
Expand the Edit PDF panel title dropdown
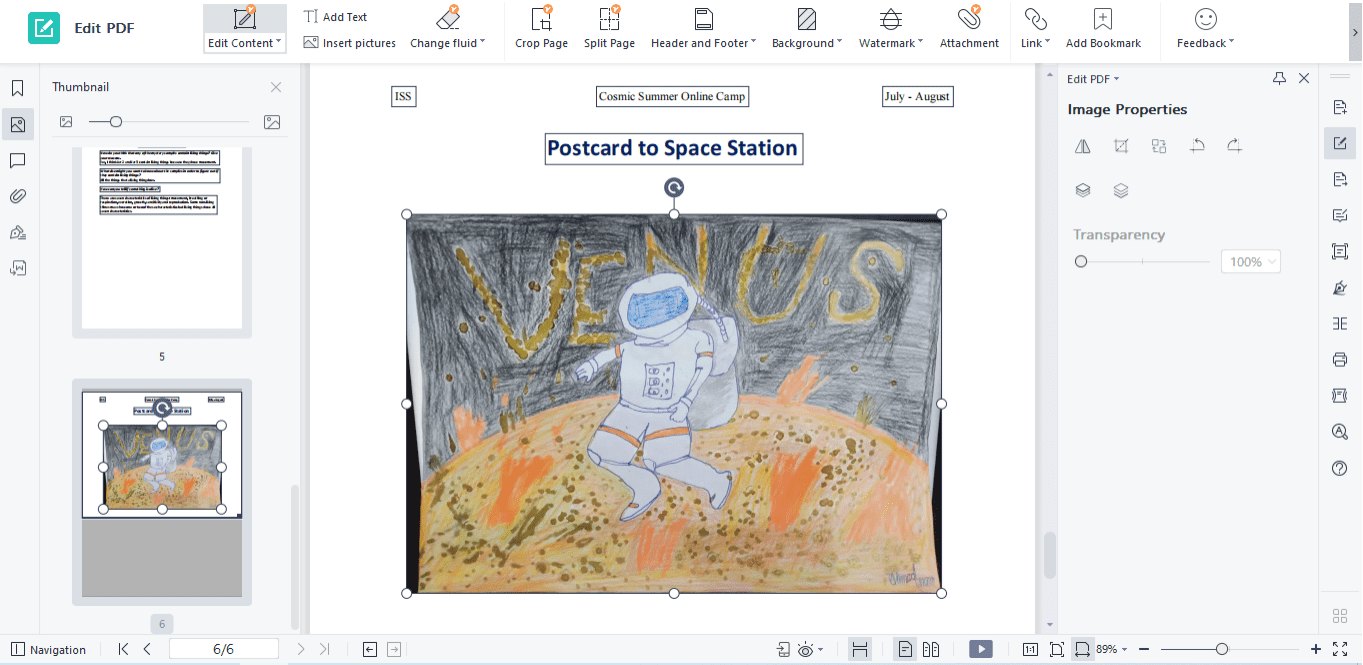point(1093,79)
